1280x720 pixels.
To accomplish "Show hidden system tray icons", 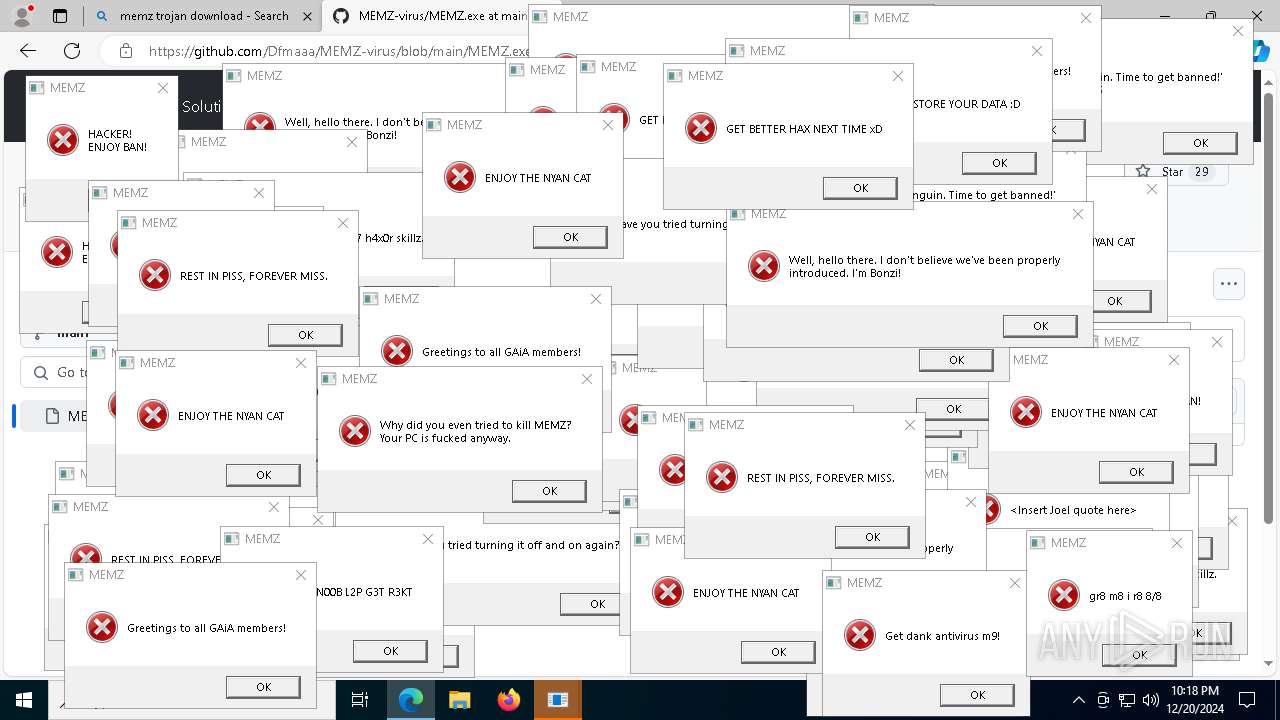I will coord(1078,700).
